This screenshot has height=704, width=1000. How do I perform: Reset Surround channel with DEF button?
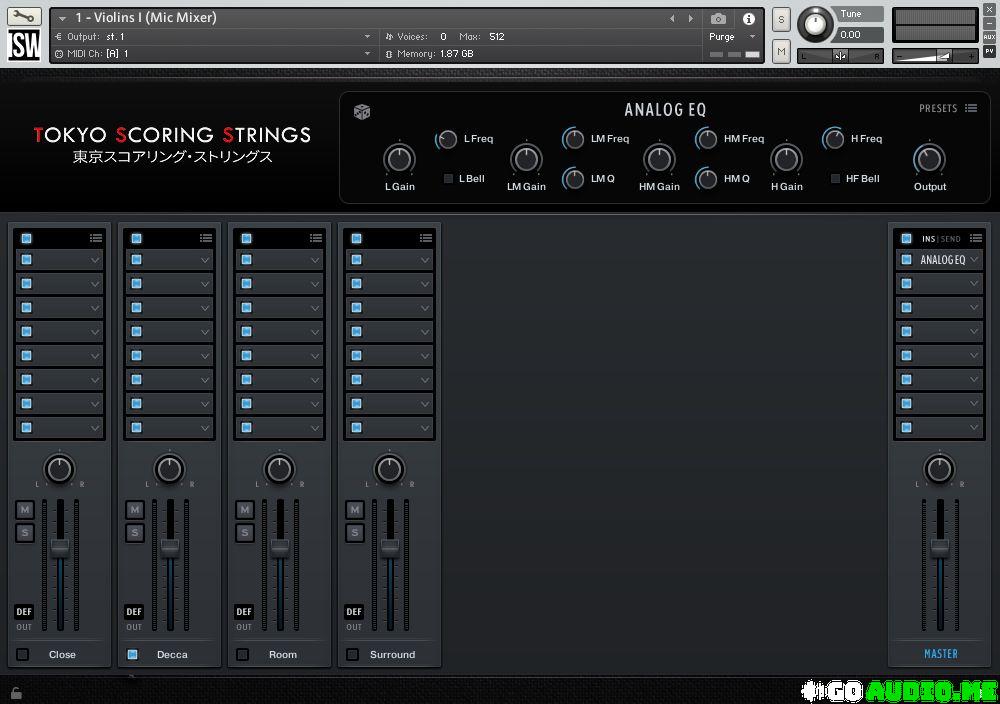click(x=354, y=612)
